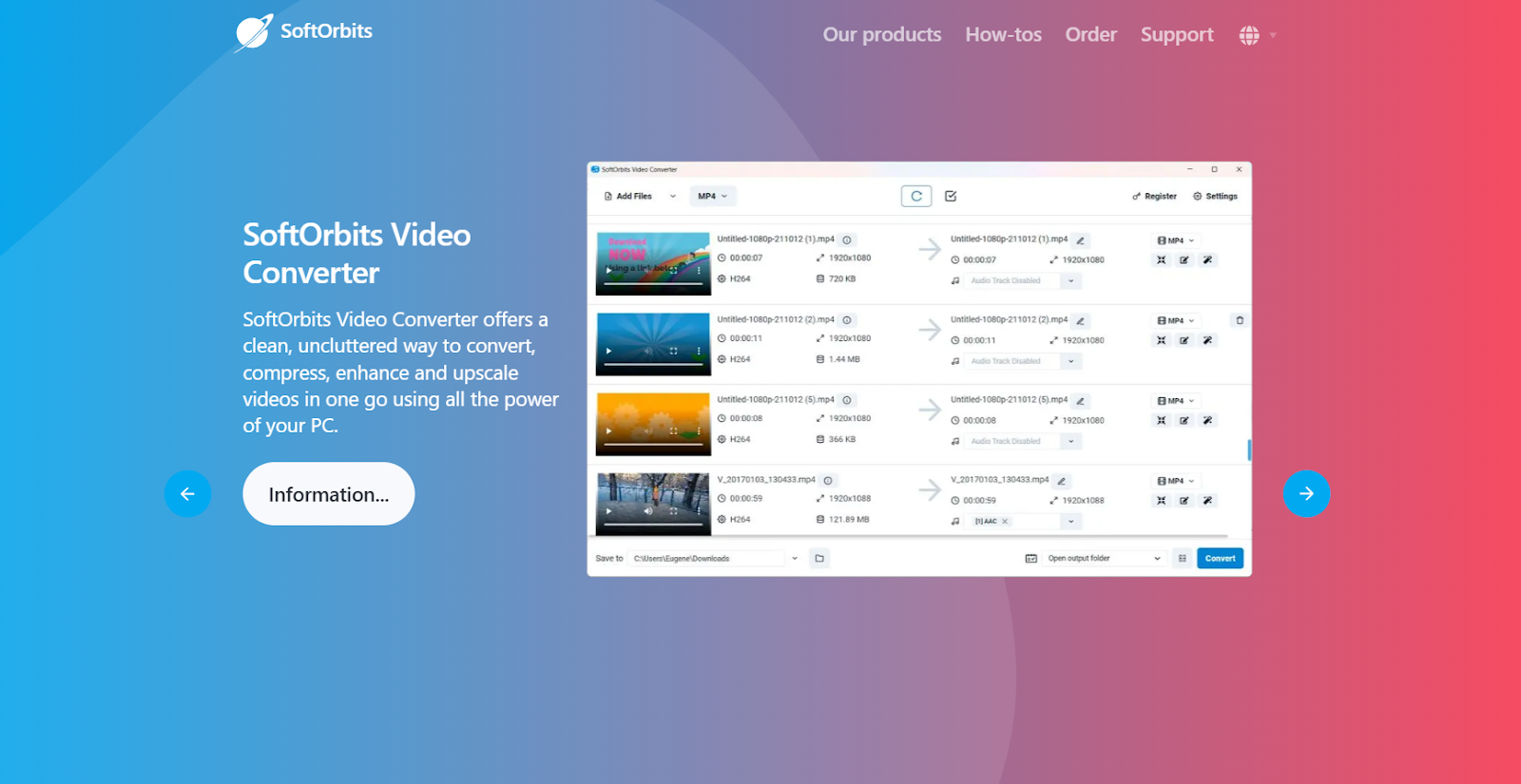Screen dimensions: 1521x784
Task: Open the 'Open output folder' dropdown
Action: (1104, 559)
